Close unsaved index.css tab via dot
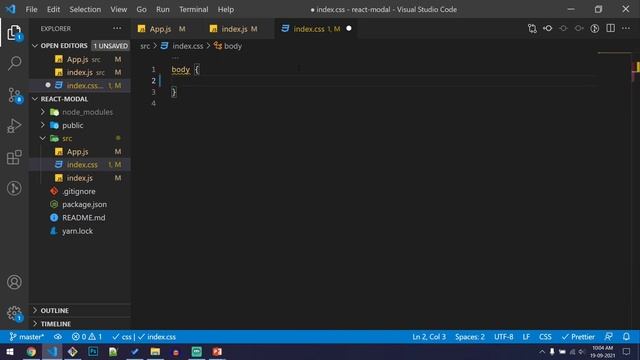Screen dimensions: 640x360 click(349, 29)
